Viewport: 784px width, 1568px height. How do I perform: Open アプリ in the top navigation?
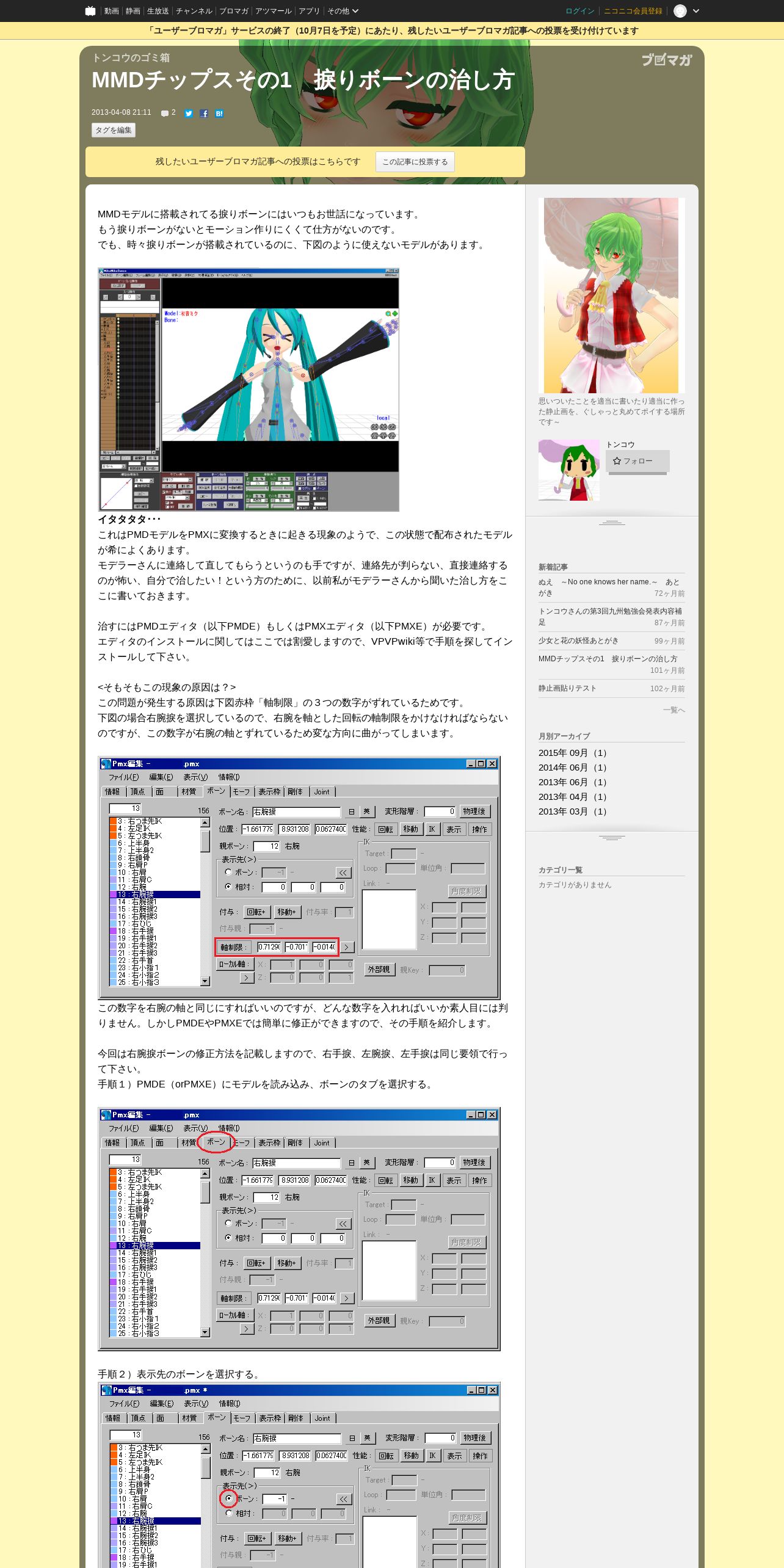point(309,11)
